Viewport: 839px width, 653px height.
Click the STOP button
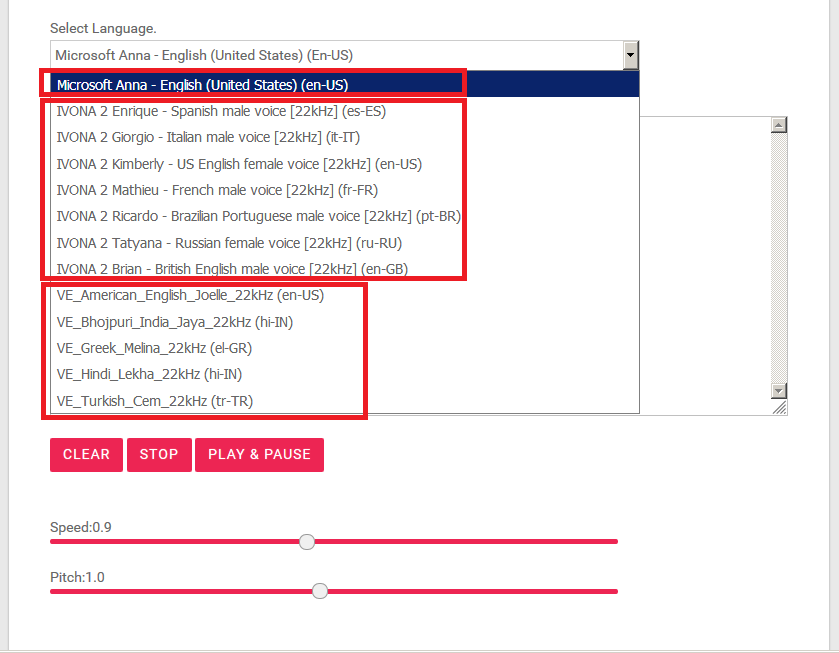159,454
